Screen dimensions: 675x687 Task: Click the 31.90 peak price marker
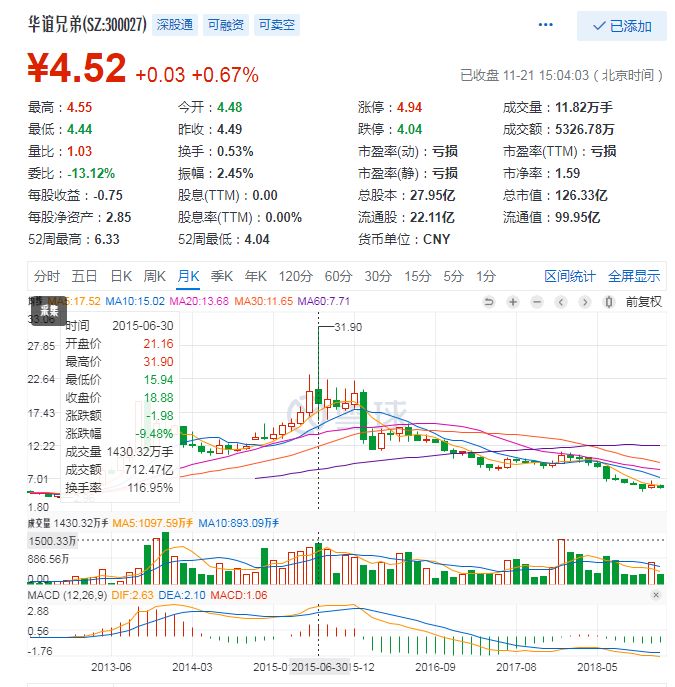click(348, 327)
